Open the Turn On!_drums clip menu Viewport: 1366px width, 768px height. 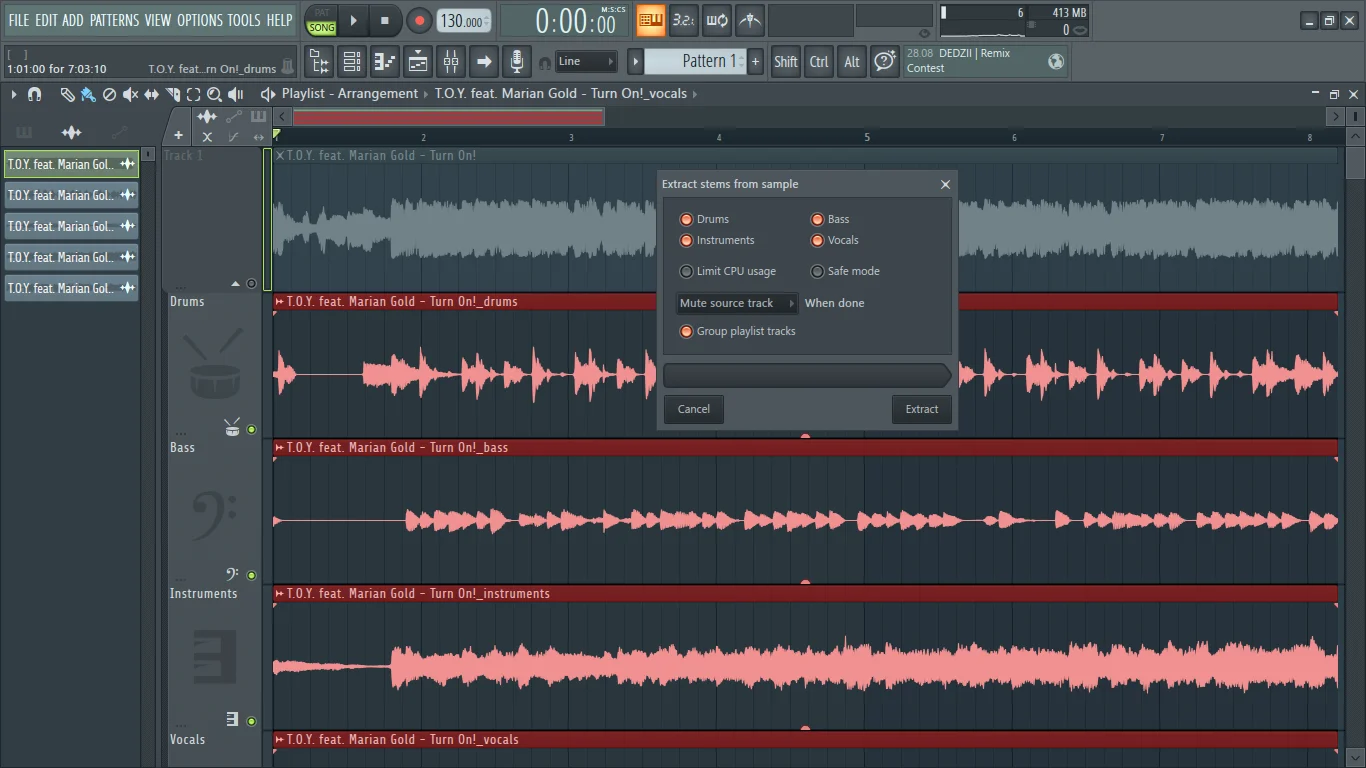pyautogui.click(x=280, y=301)
